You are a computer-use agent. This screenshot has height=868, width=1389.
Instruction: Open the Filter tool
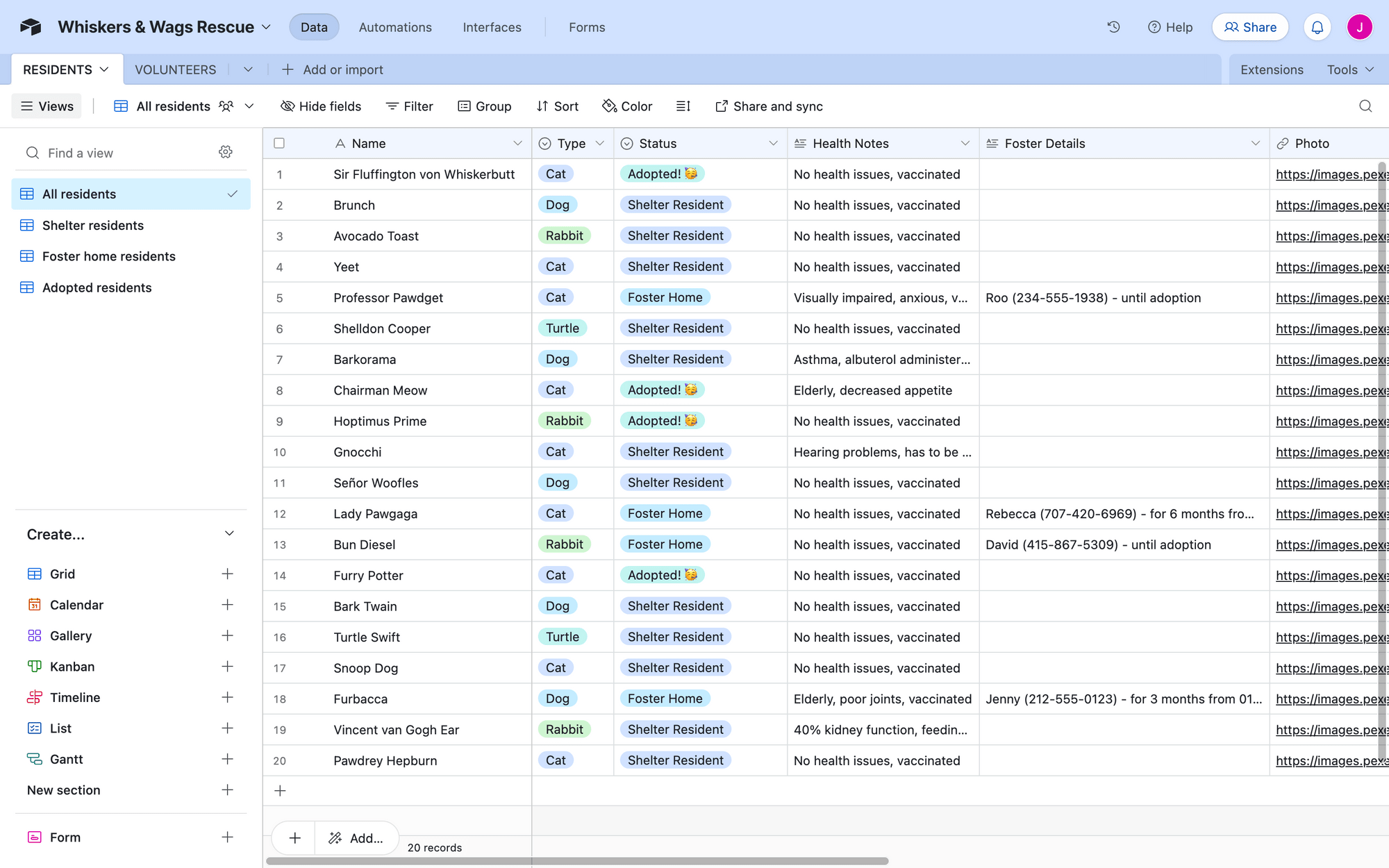(409, 106)
